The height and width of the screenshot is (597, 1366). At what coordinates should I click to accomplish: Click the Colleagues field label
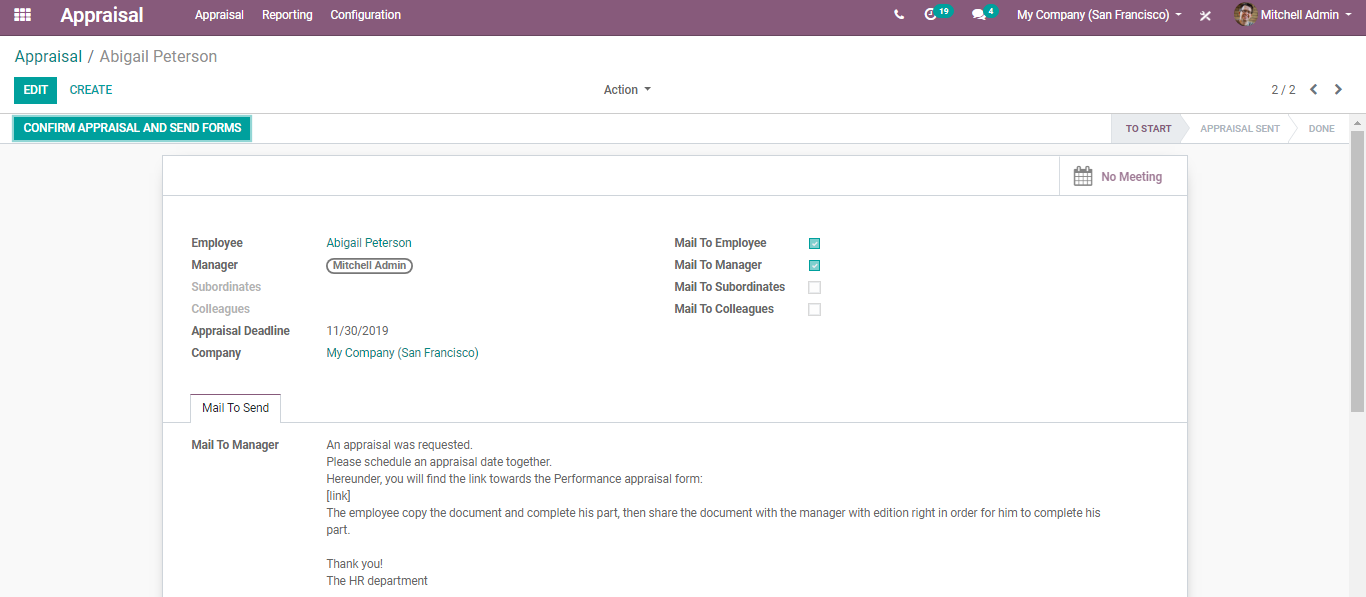pos(220,309)
